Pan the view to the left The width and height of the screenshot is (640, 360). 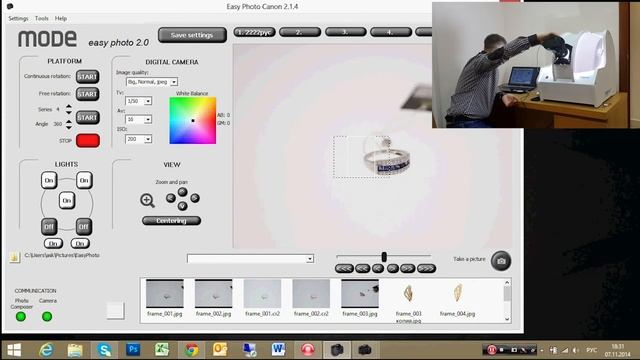point(171,198)
